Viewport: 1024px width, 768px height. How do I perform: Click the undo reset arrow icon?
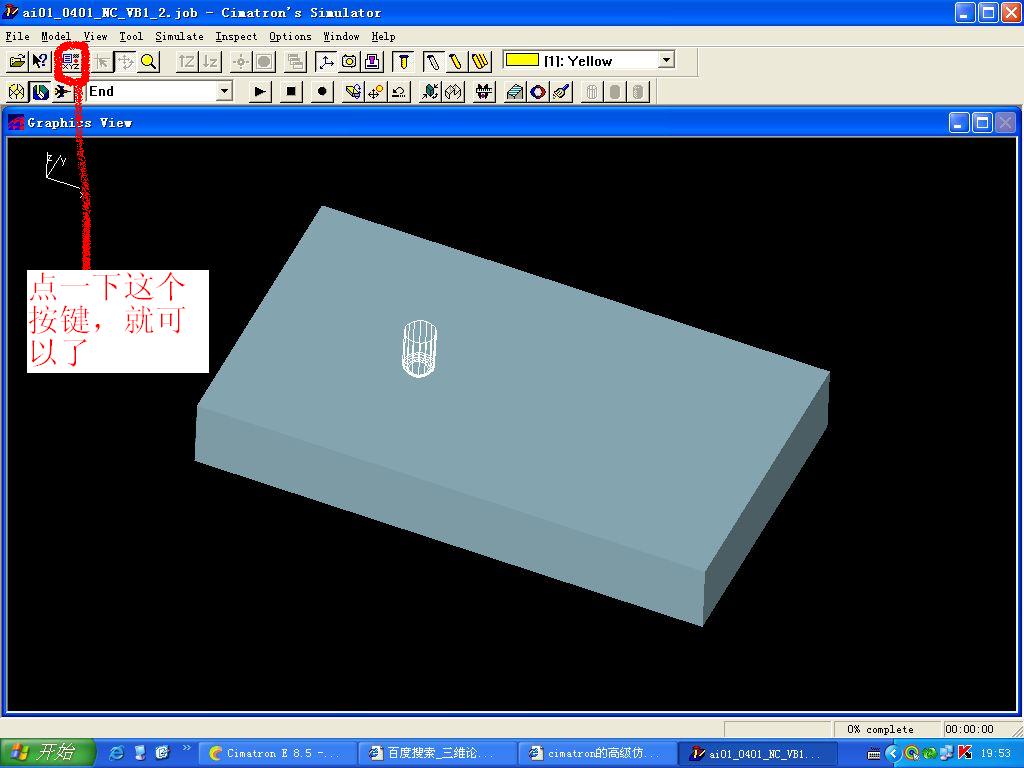pos(399,91)
